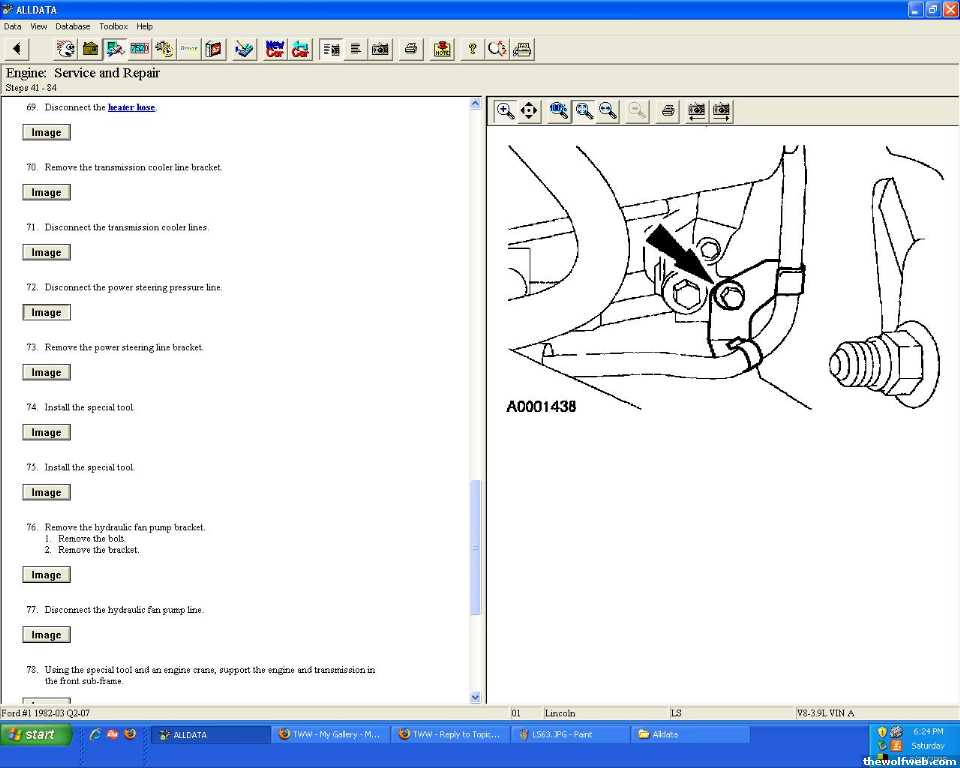Show previous image with camera left-arrow icon
The image size is (960, 768).
[697, 111]
